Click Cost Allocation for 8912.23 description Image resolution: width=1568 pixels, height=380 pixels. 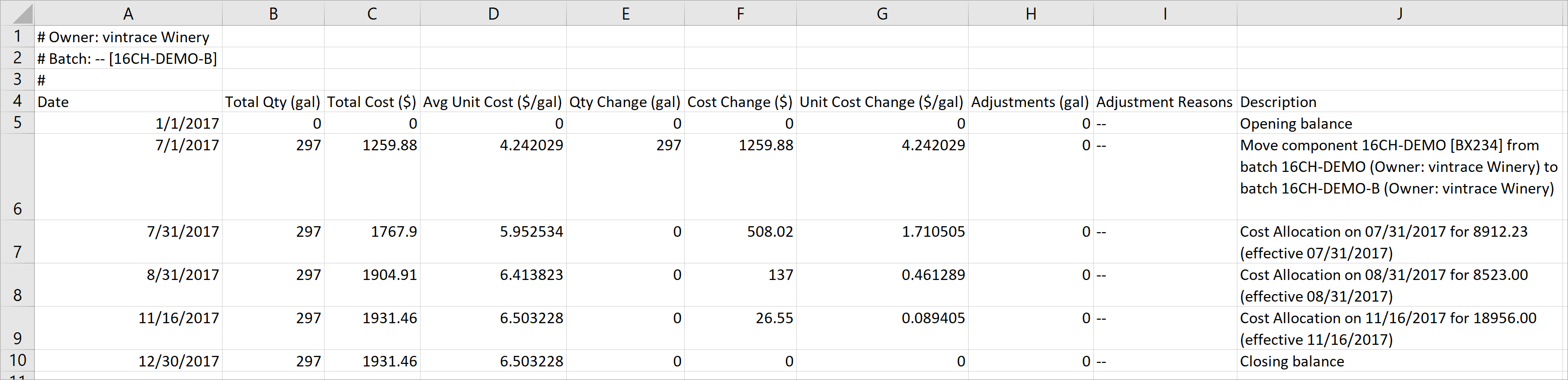pos(1400,242)
